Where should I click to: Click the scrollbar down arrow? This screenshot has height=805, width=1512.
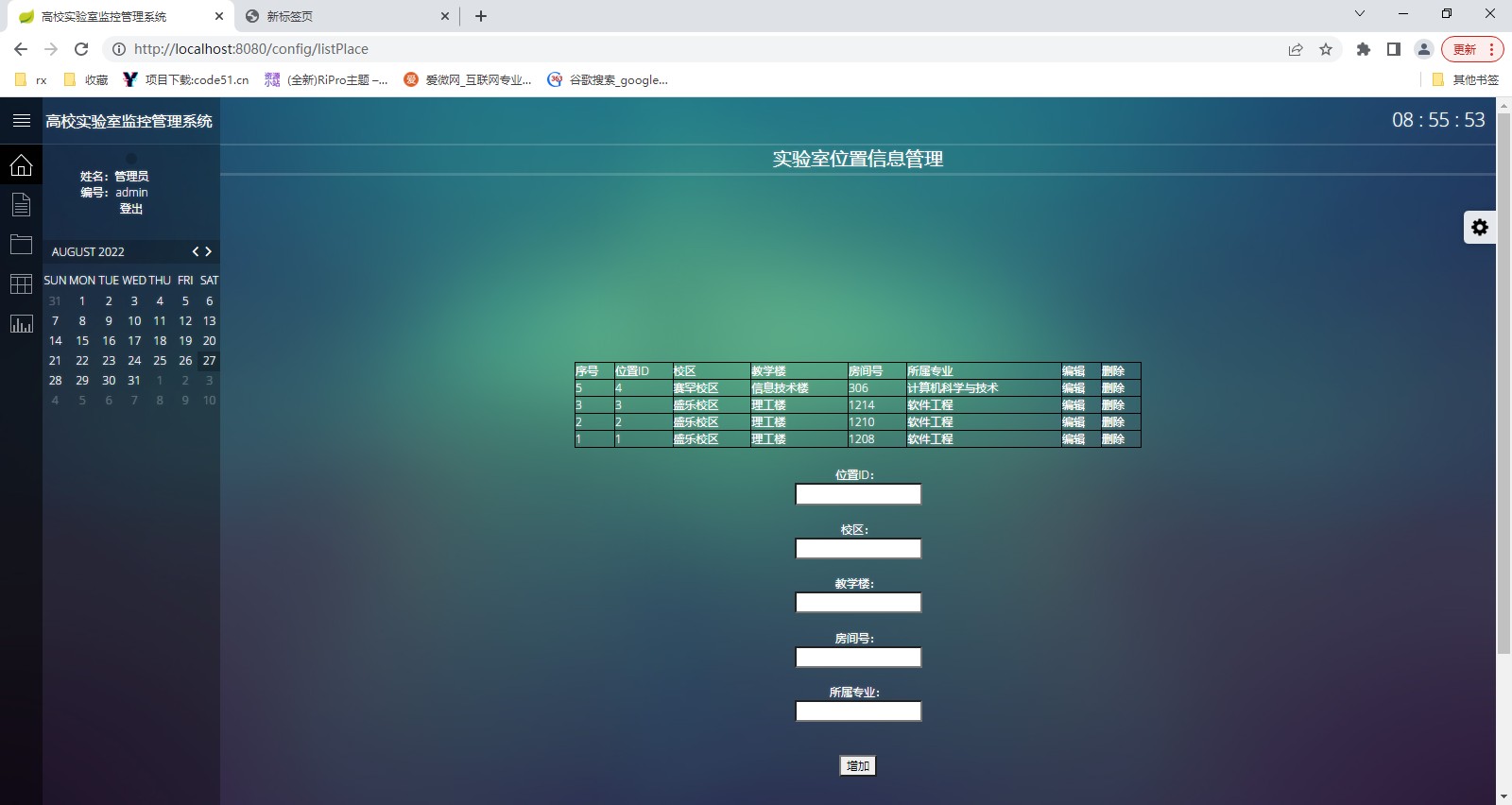coord(1503,797)
